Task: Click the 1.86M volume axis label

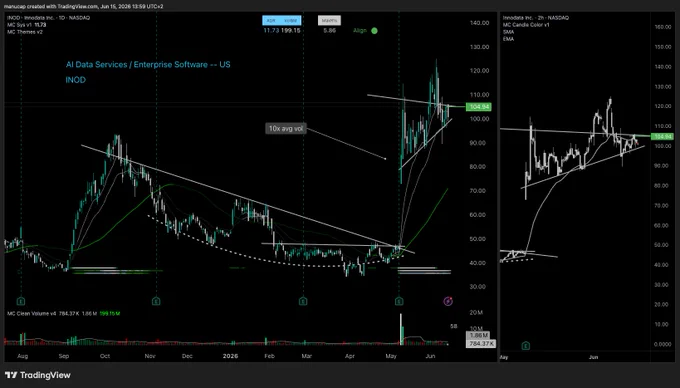Action: (x=479, y=335)
